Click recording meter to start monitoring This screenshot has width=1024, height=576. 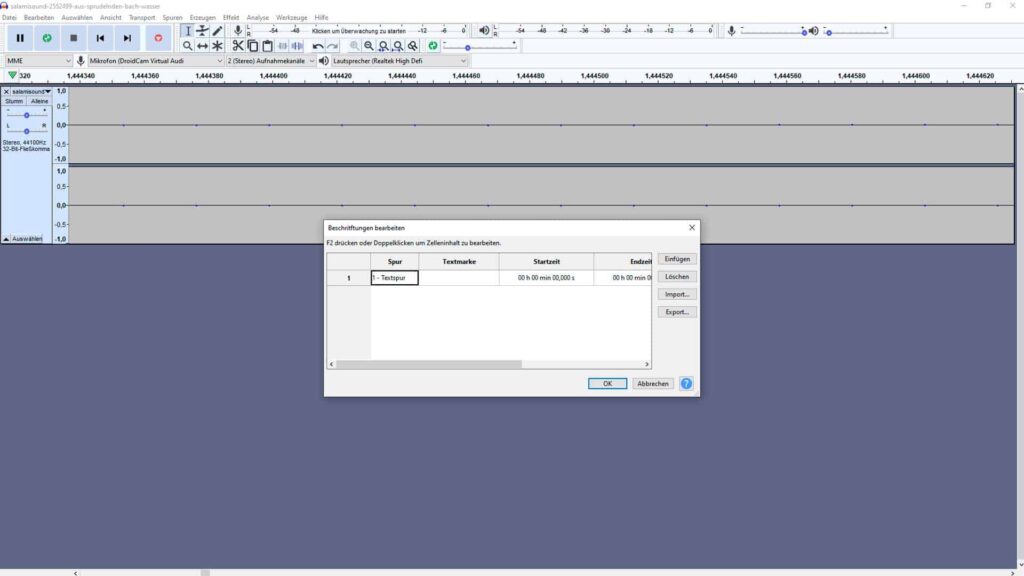coord(359,31)
